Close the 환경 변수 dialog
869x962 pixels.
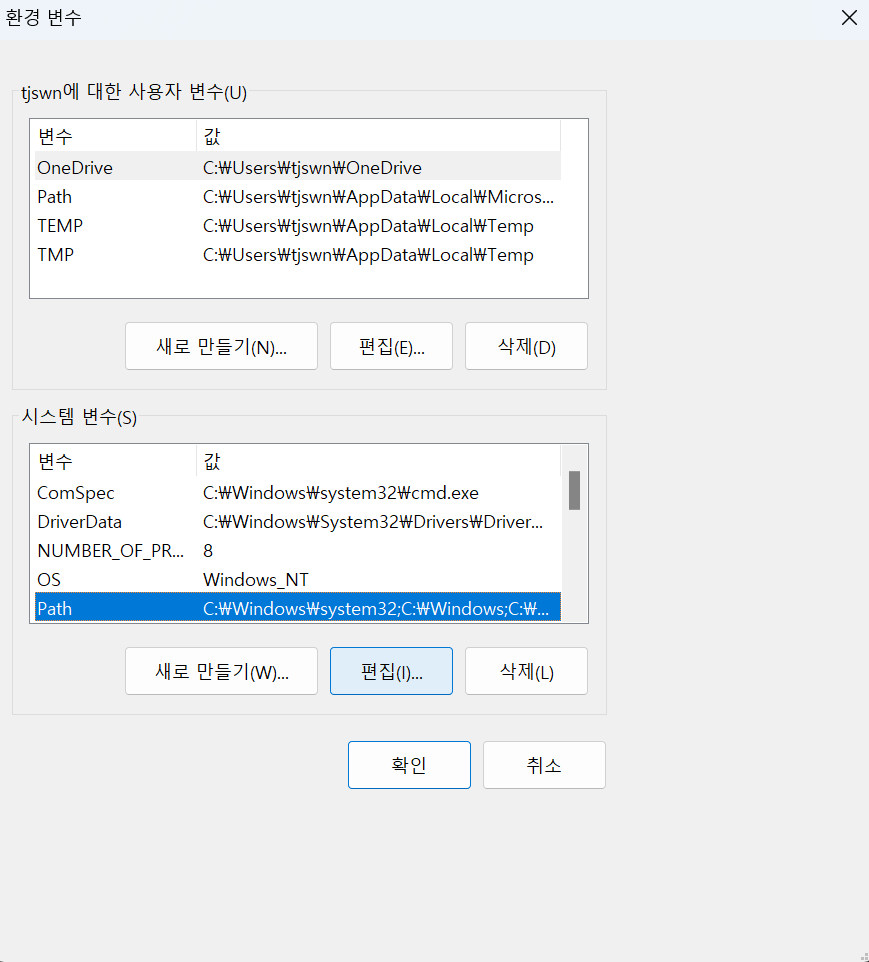point(849,18)
